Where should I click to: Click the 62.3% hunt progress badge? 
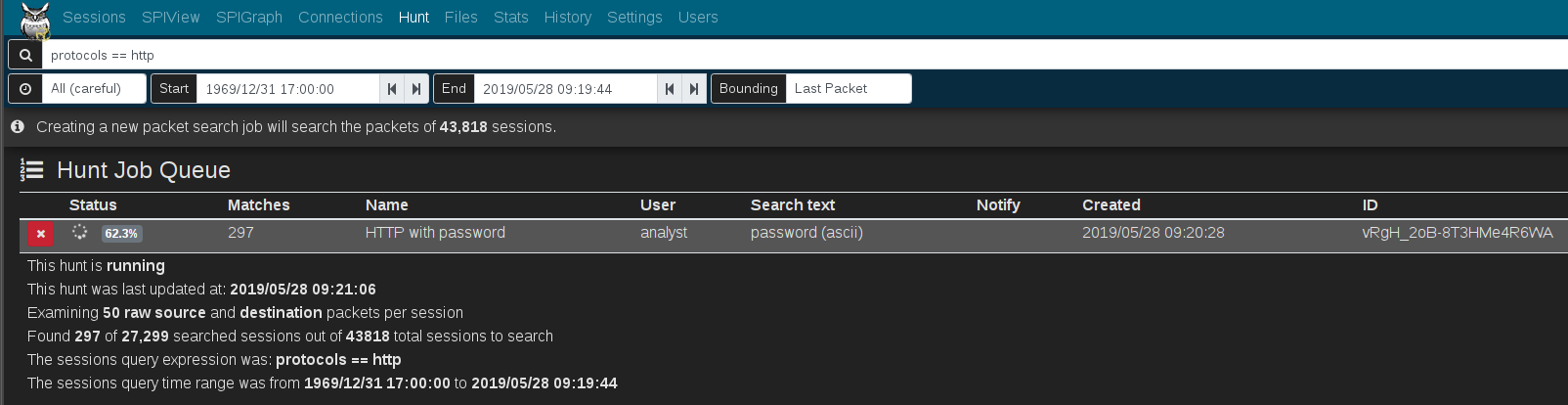tap(122, 234)
